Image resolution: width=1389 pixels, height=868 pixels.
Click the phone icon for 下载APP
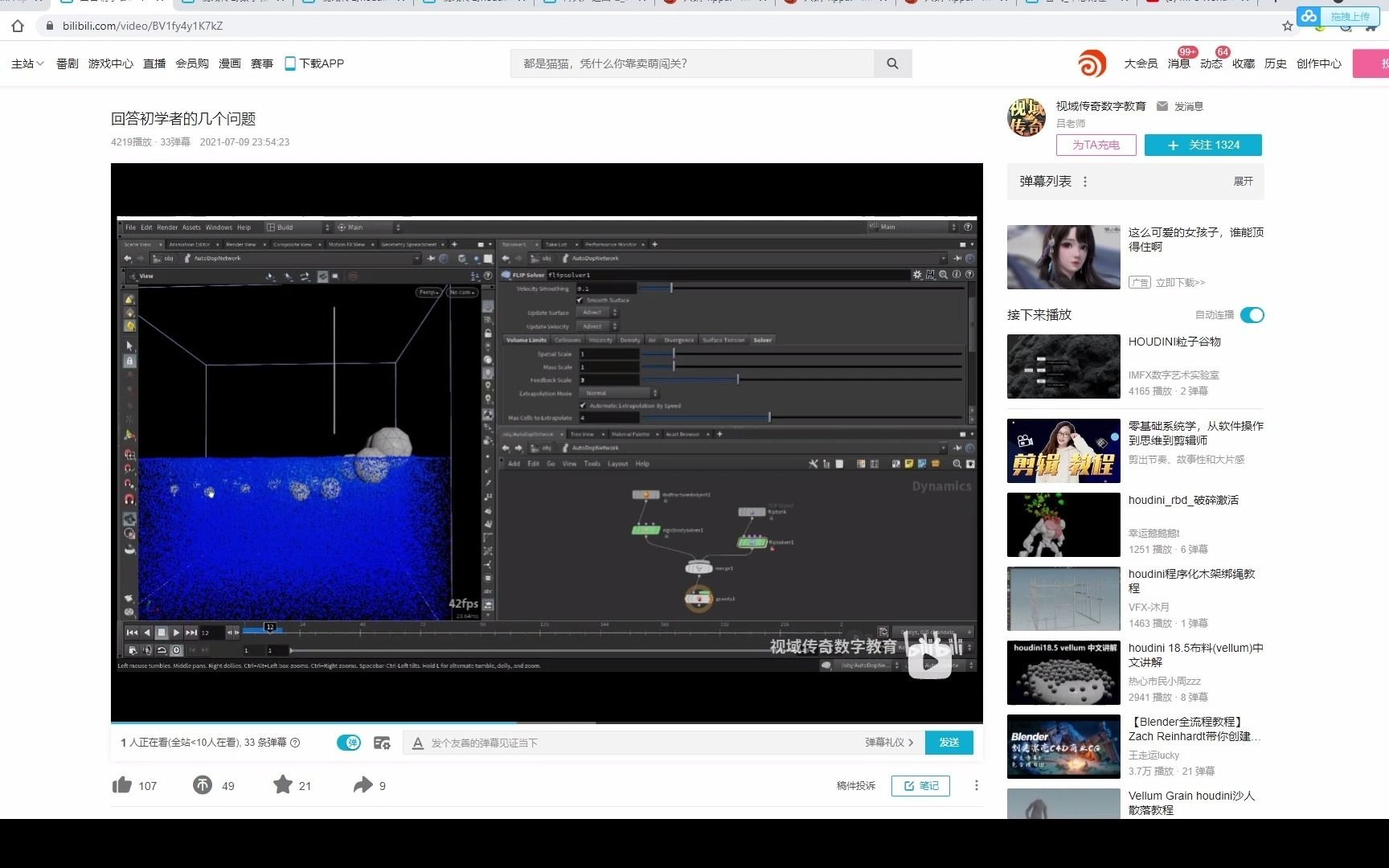point(290,63)
